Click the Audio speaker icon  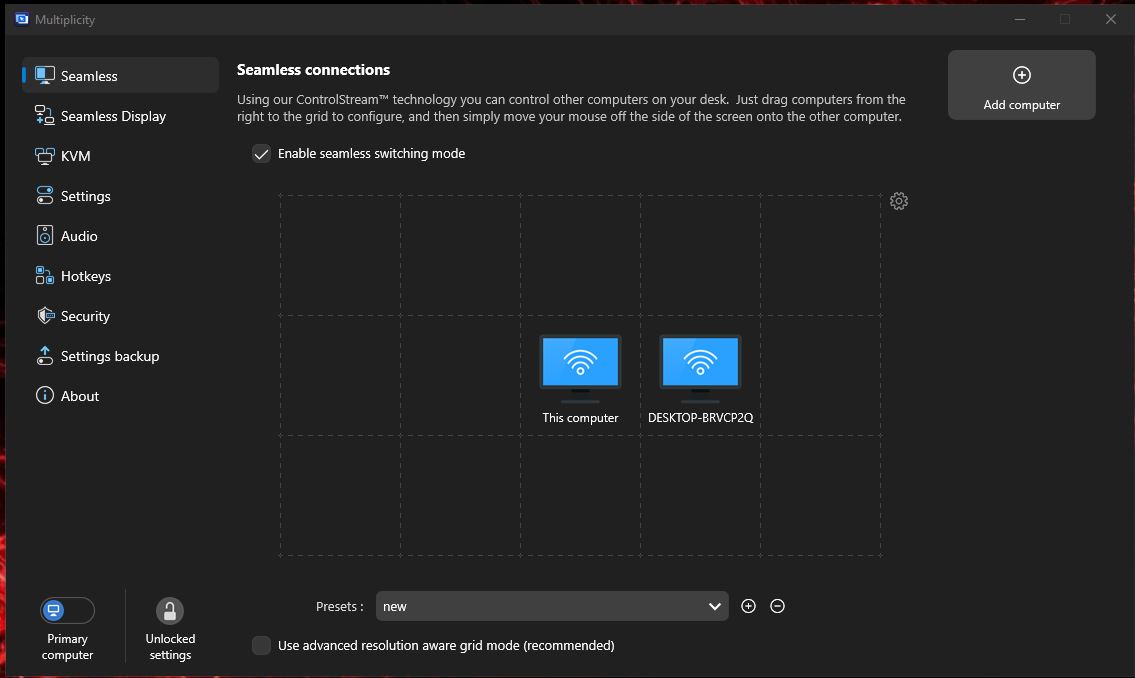coord(45,235)
